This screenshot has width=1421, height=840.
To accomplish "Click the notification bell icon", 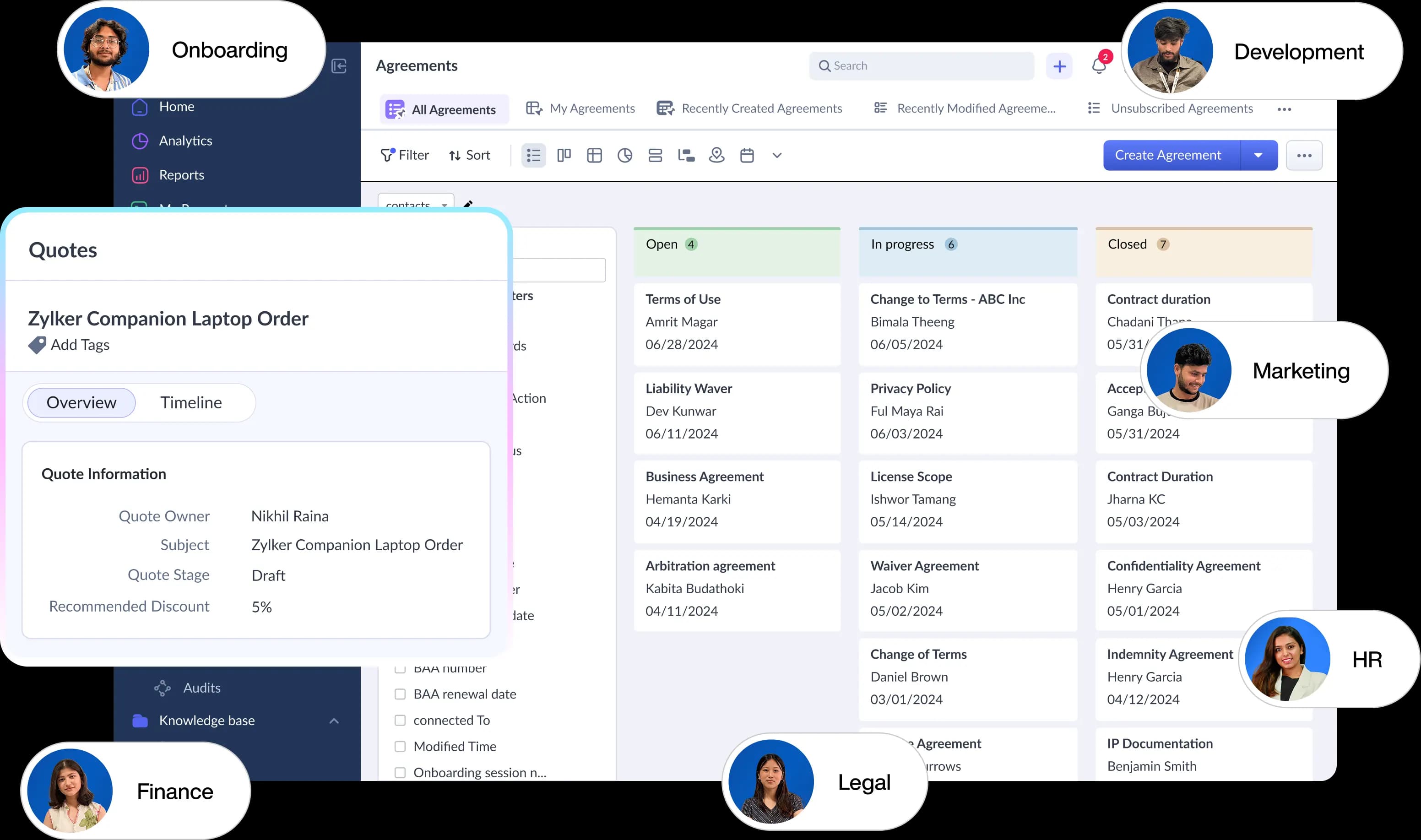I will (x=1098, y=65).
